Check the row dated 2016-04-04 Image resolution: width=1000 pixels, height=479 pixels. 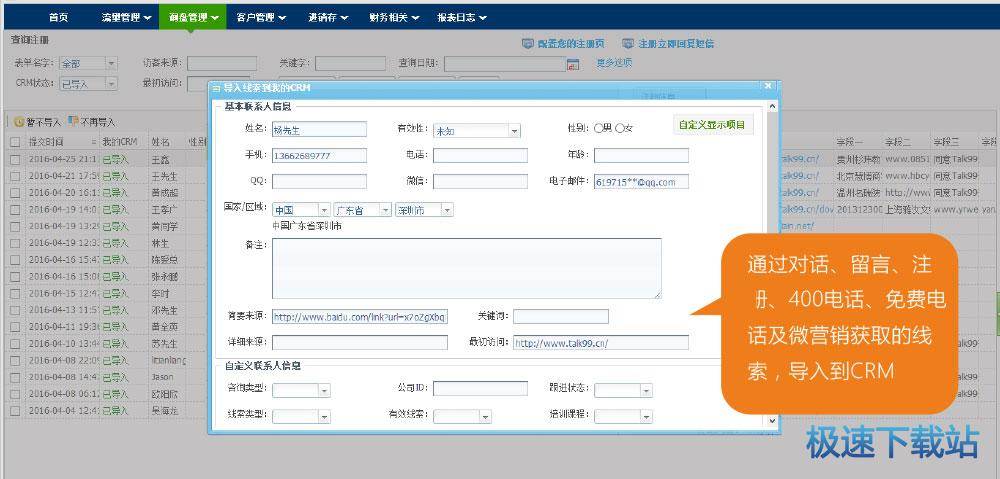pos(15,411)
